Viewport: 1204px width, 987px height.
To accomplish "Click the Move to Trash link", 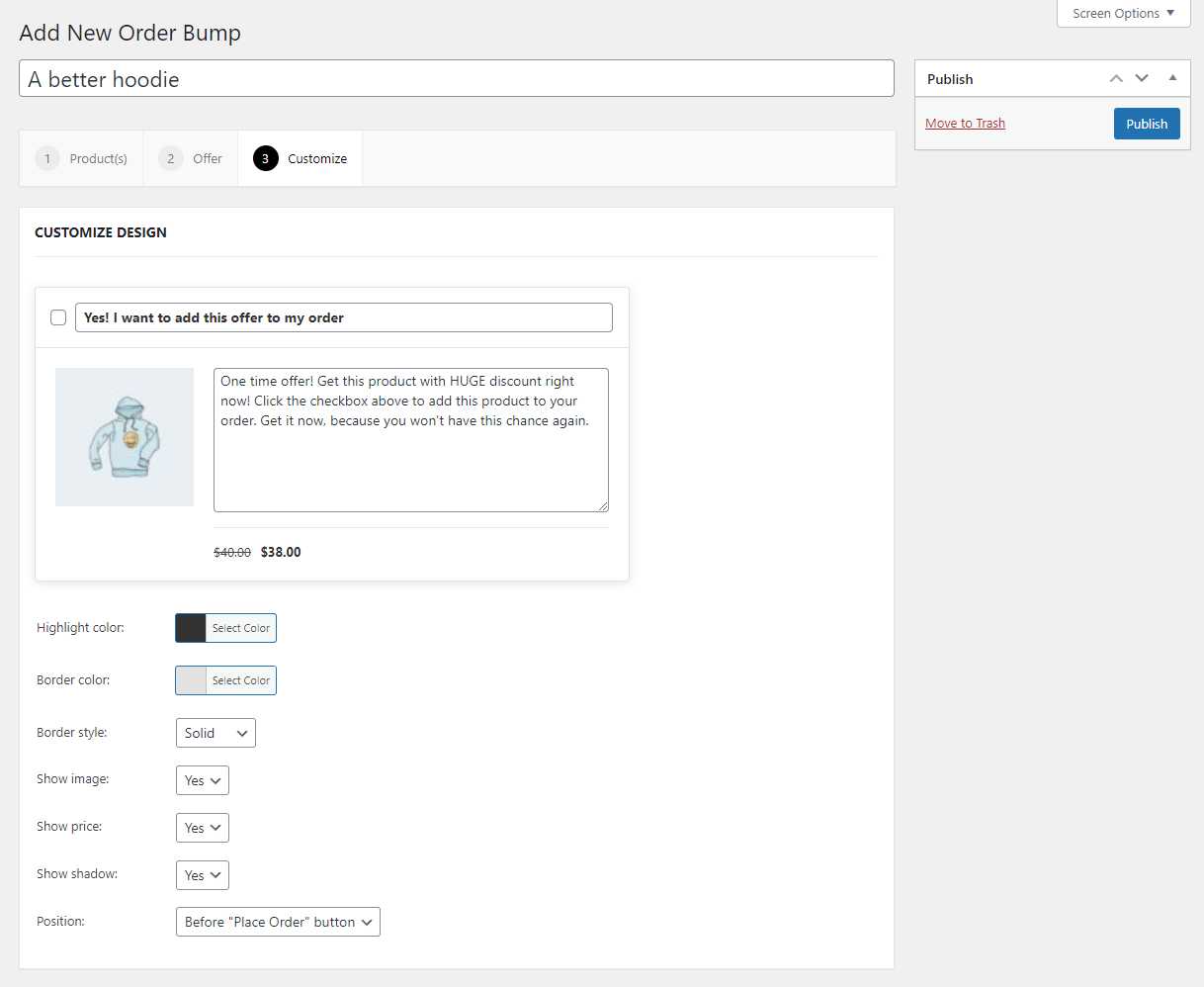I will (965, 124).
